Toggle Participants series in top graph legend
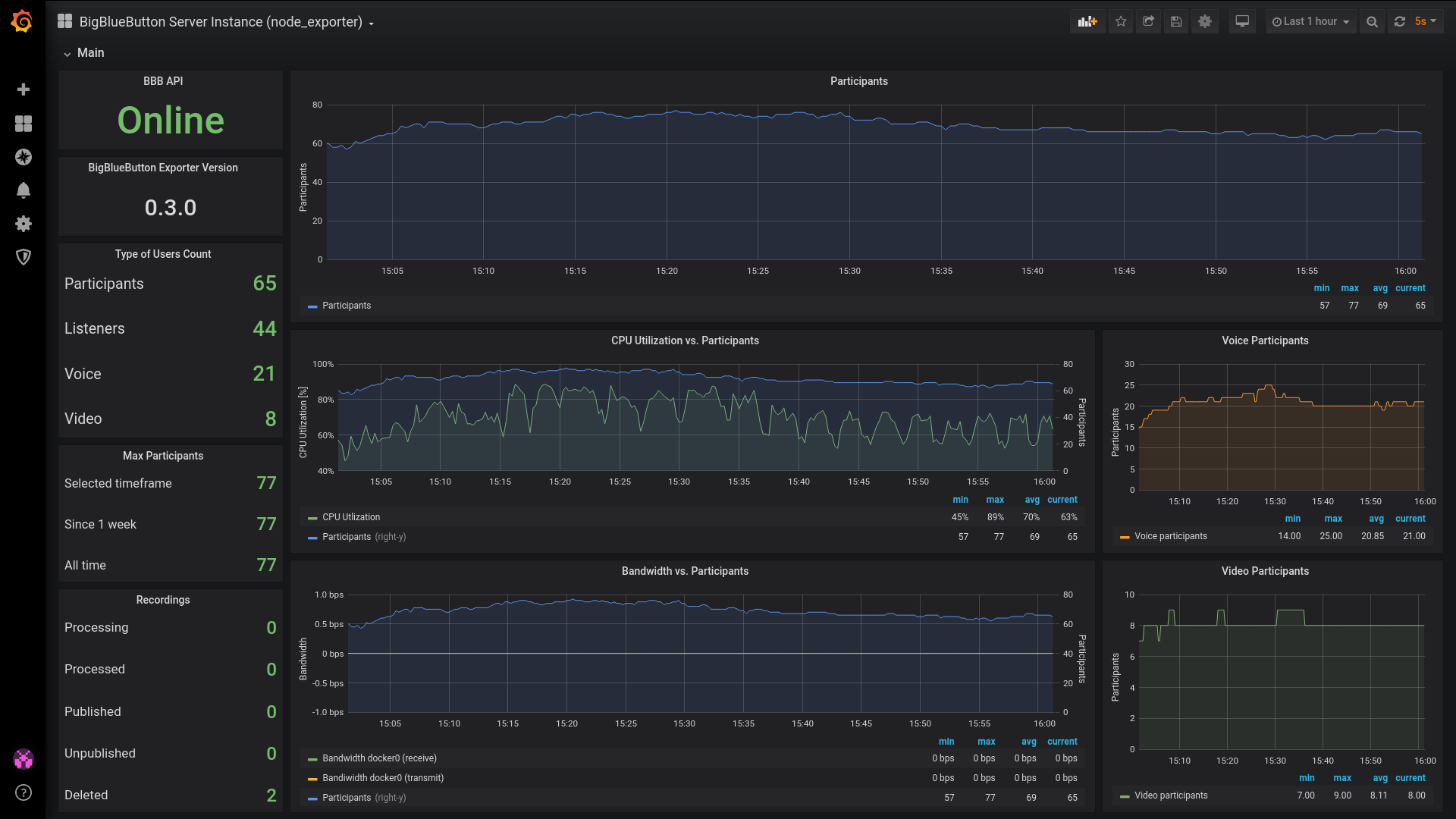The height and width of the screenshot is (819, 1456). 347,306
